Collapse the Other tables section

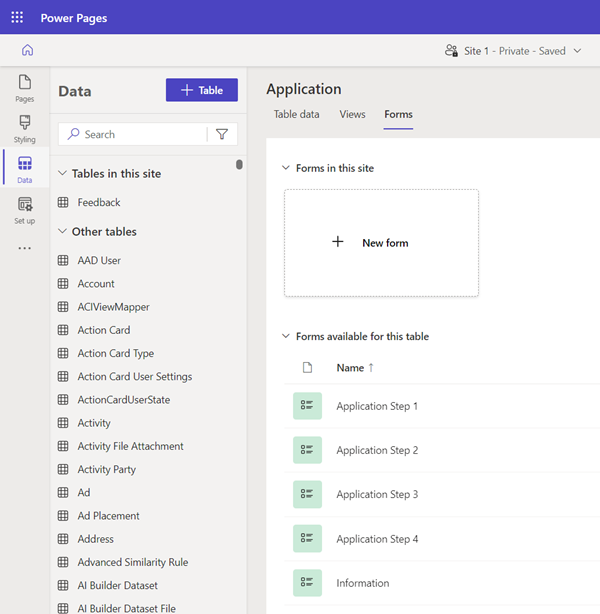[x=63, y=231]
